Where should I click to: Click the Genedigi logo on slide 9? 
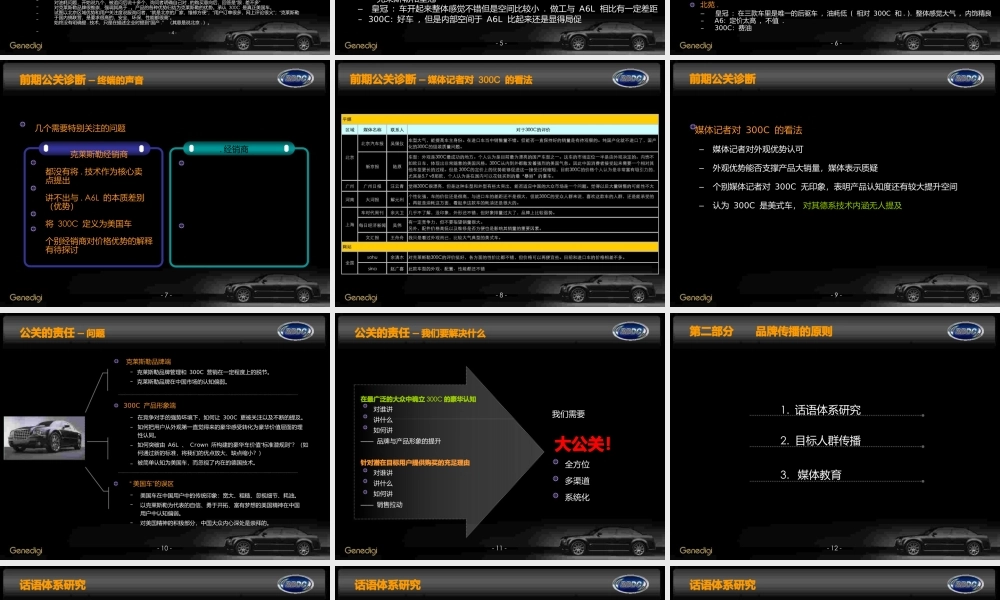[695, 298]
